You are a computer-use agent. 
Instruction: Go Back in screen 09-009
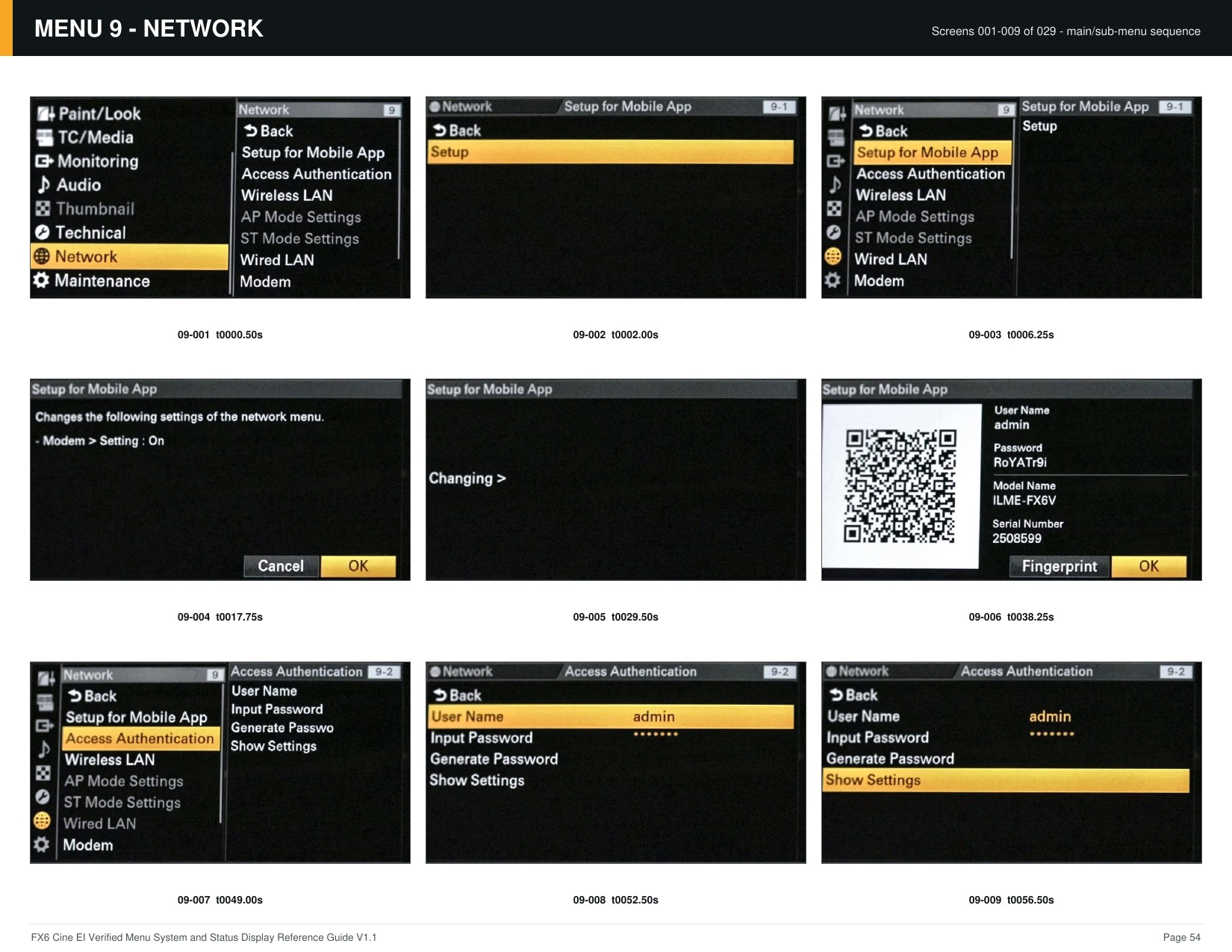pos(853,695)
